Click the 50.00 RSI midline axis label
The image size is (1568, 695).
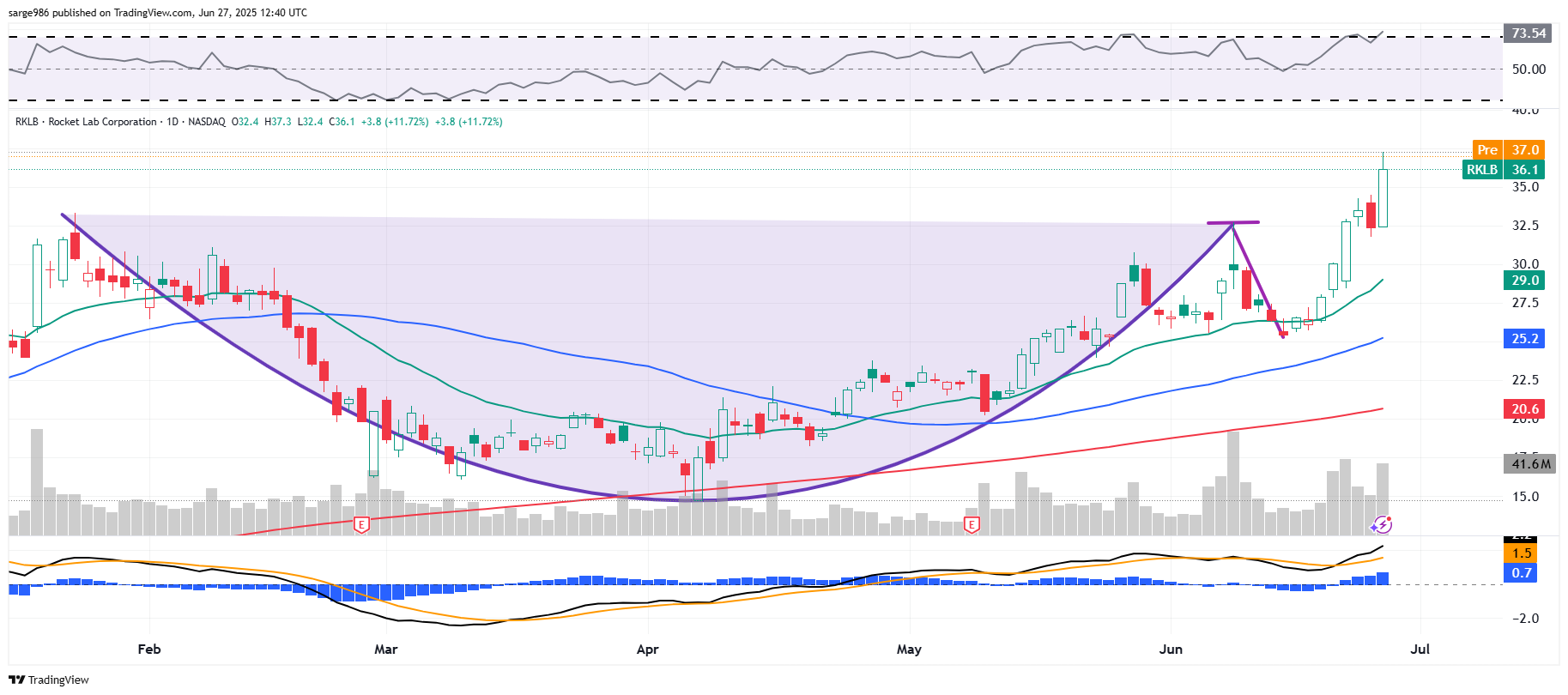click(x=1528, y=69)
